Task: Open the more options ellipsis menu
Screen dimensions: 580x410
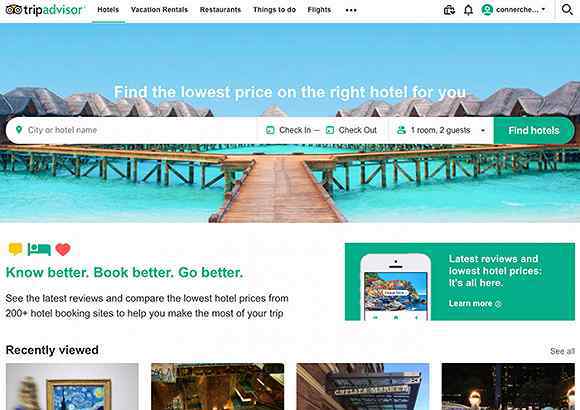Action: (x=351, y=10)
